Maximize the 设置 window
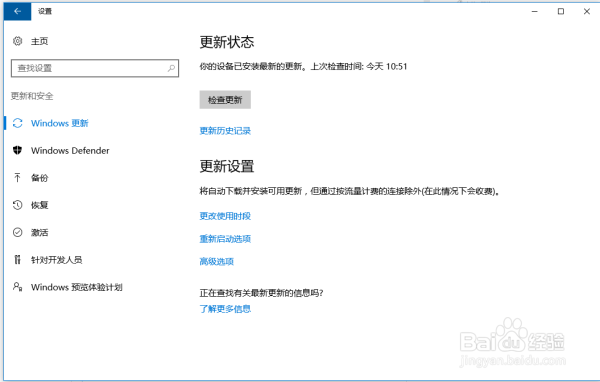The width and height of the screenshot is (600, 382). tap(561, 11)
